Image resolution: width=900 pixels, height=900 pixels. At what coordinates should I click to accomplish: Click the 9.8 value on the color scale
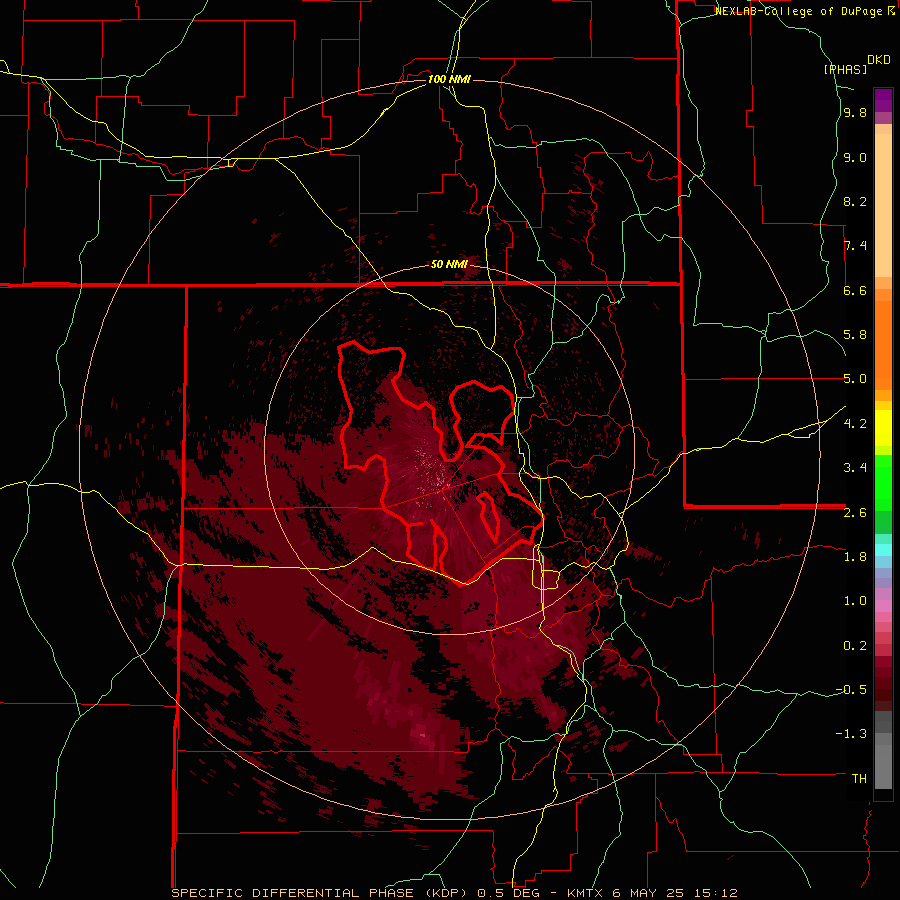coord(855,113)
